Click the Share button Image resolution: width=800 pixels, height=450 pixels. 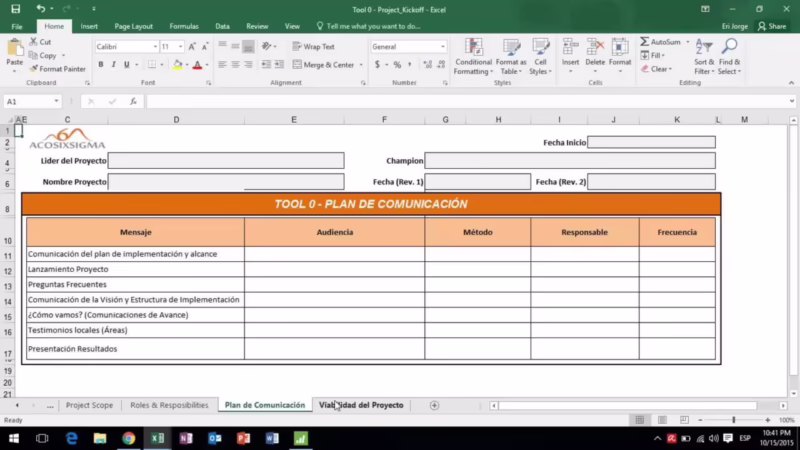pyautogui.click(x=772, y=26)
